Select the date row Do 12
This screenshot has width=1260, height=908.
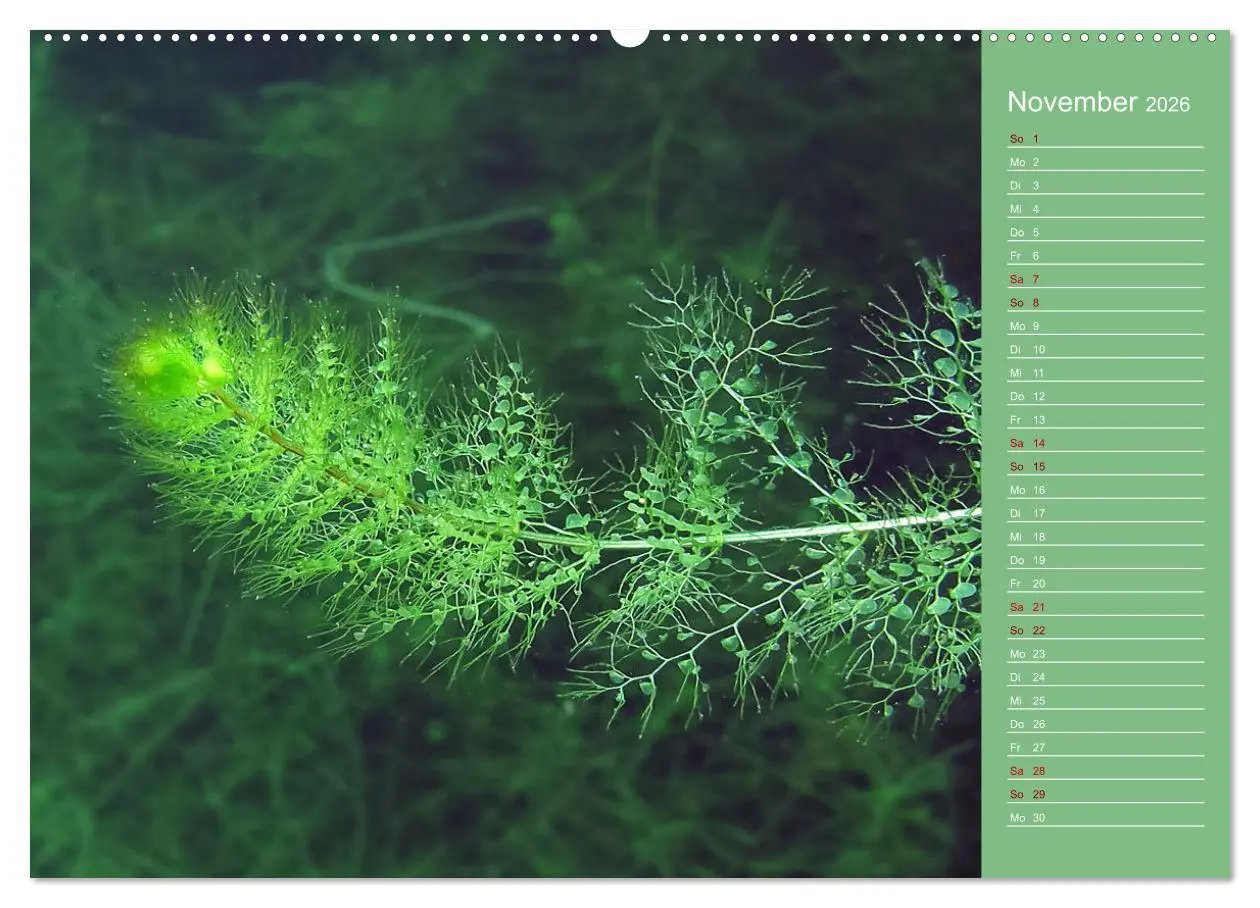click(x=1105, y=397)
